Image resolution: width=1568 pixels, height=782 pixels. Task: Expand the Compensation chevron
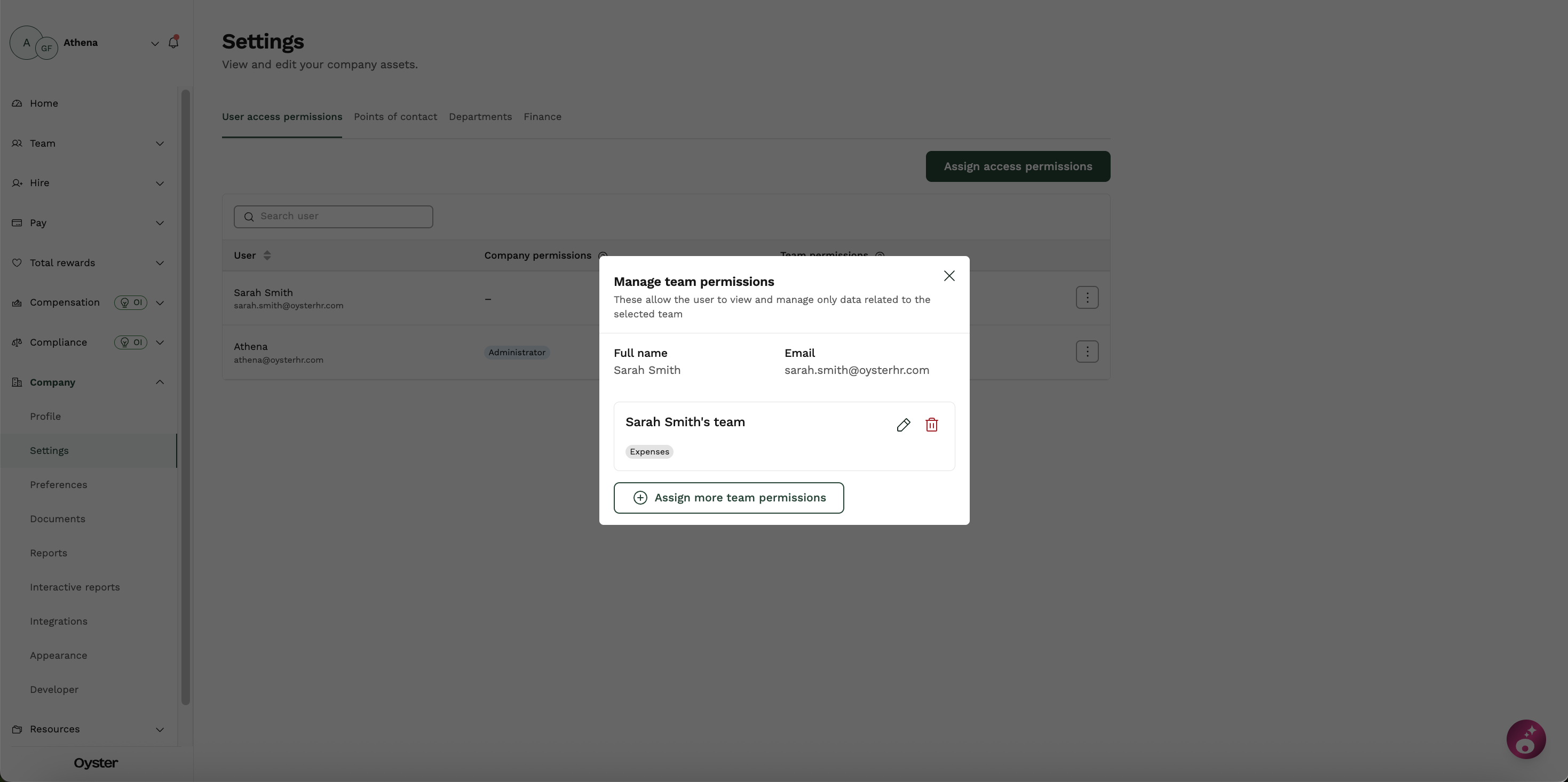pos(160,302)
